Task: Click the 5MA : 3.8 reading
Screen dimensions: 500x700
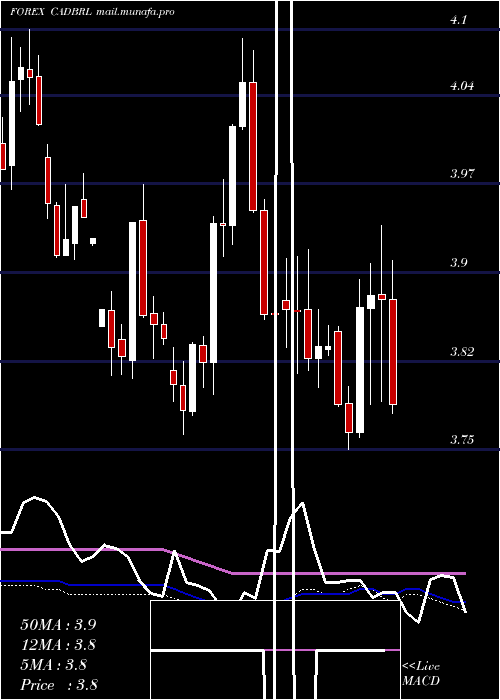Action: tap(54, 665)
